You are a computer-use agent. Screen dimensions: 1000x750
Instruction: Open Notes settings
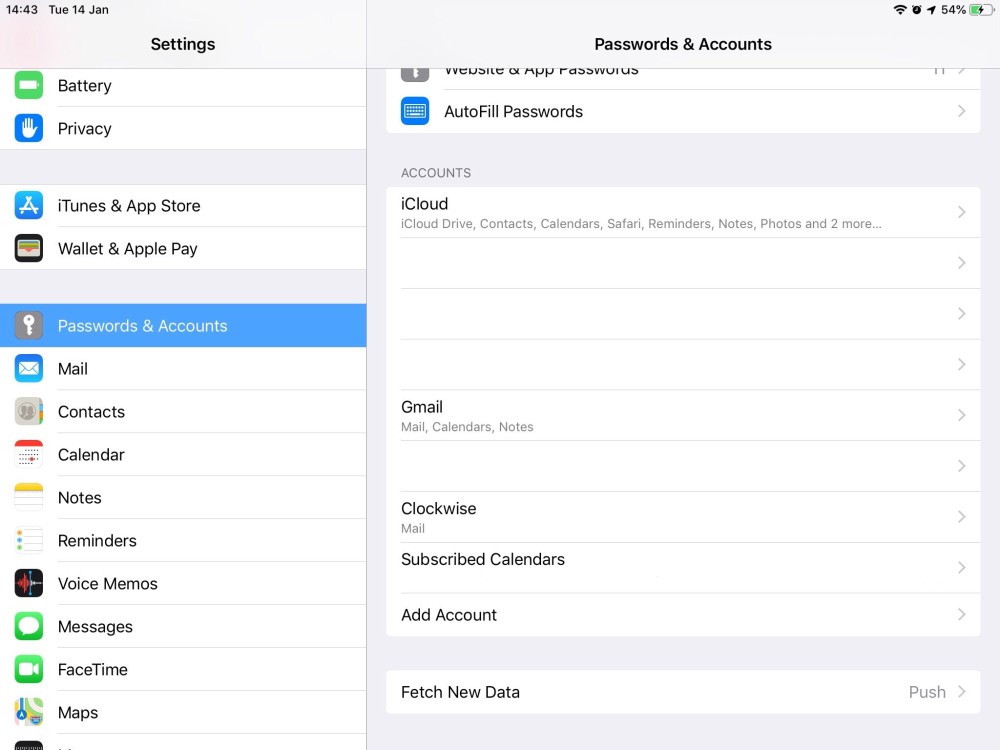pos(183,497)
